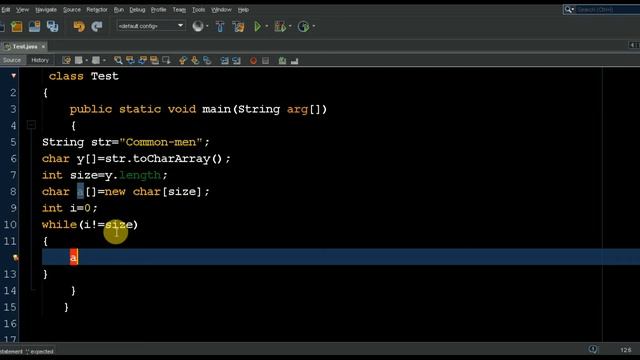Image resolution: width=640 pixels, height=360 pixels.
Task: Click the Shift Line Right icon
Action: [x=236, y=61]
